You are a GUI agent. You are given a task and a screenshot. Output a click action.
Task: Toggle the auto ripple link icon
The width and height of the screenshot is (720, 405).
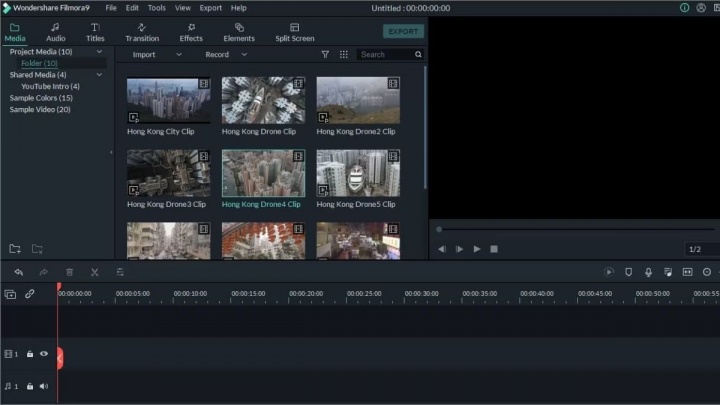30,293
